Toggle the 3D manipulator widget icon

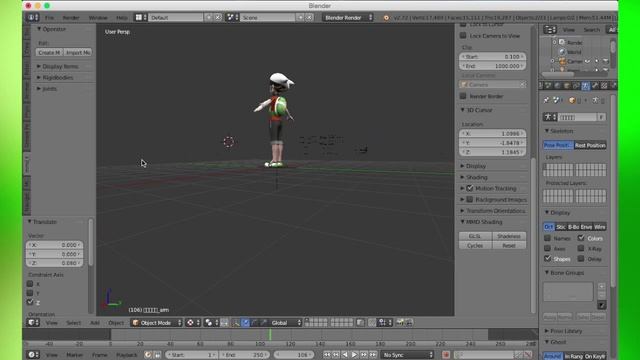click(236, 322)
